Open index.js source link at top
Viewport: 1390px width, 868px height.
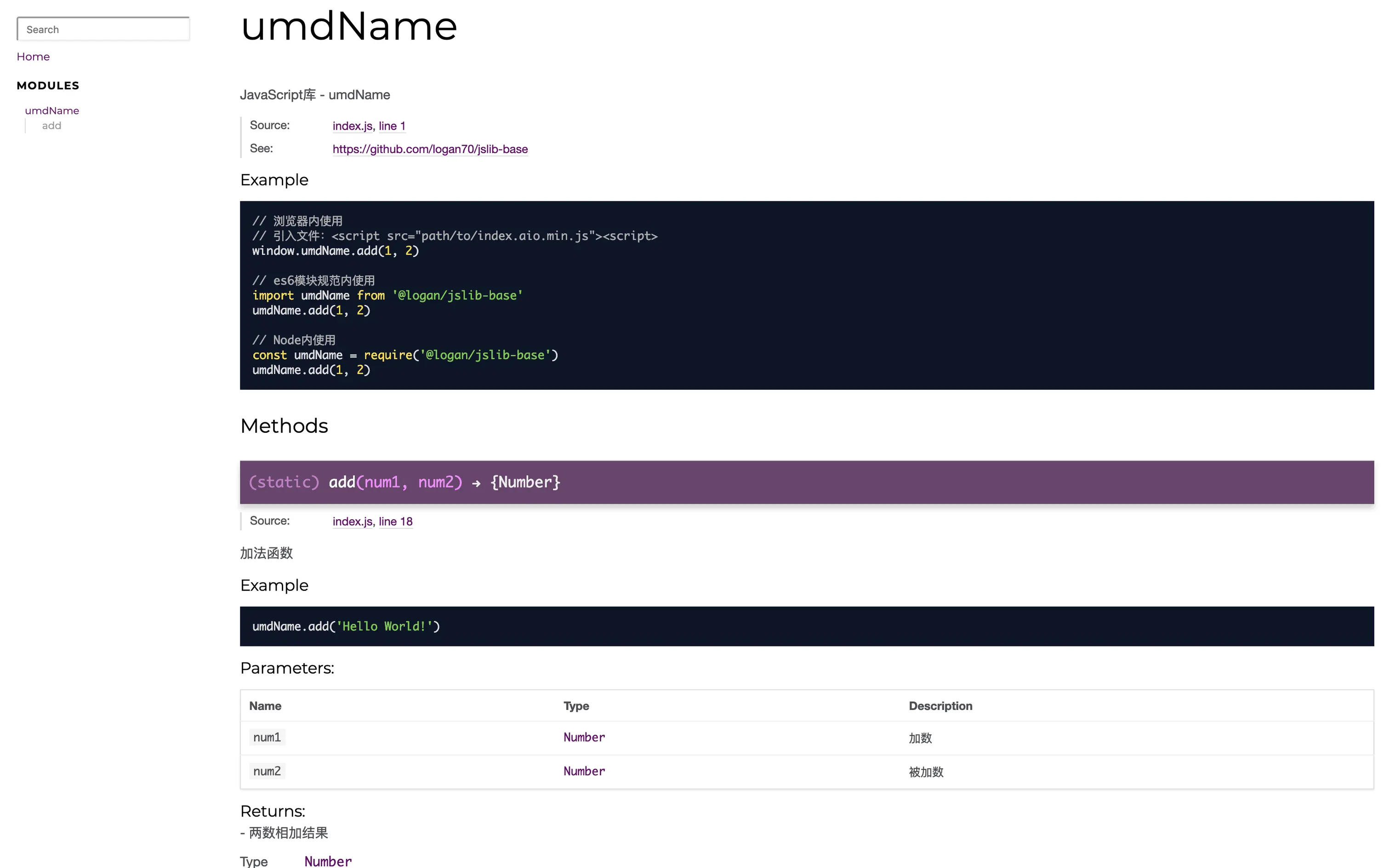pos(352,126)
